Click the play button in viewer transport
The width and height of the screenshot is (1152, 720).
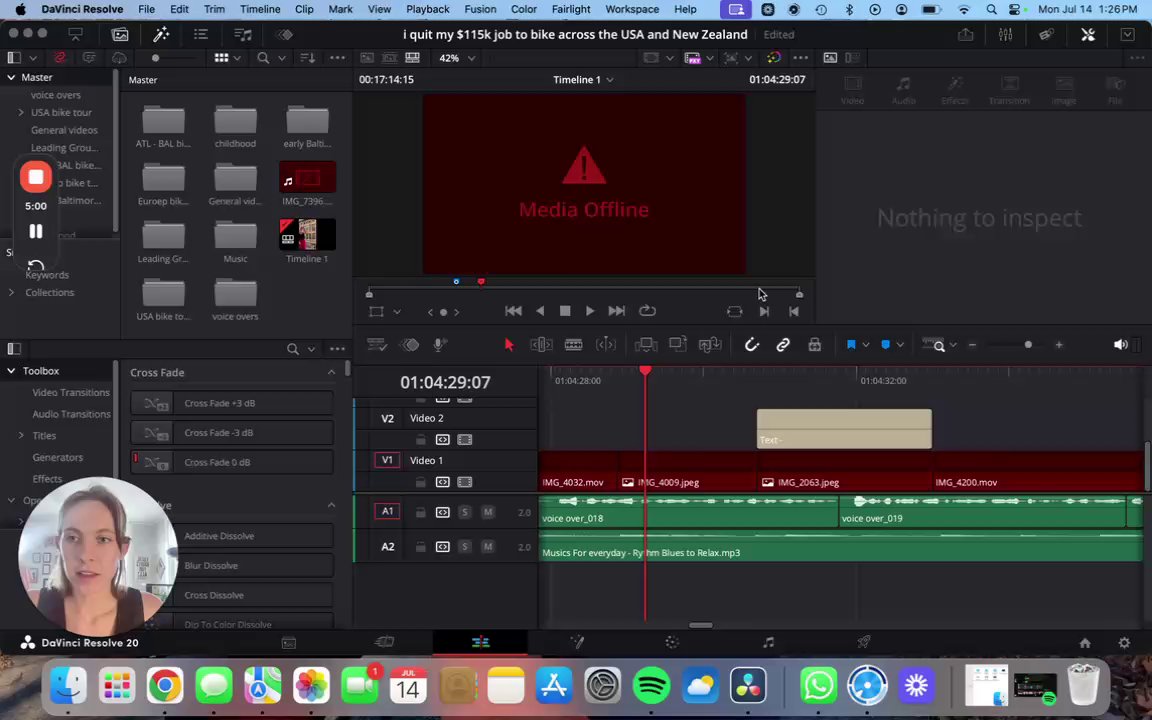589,311
